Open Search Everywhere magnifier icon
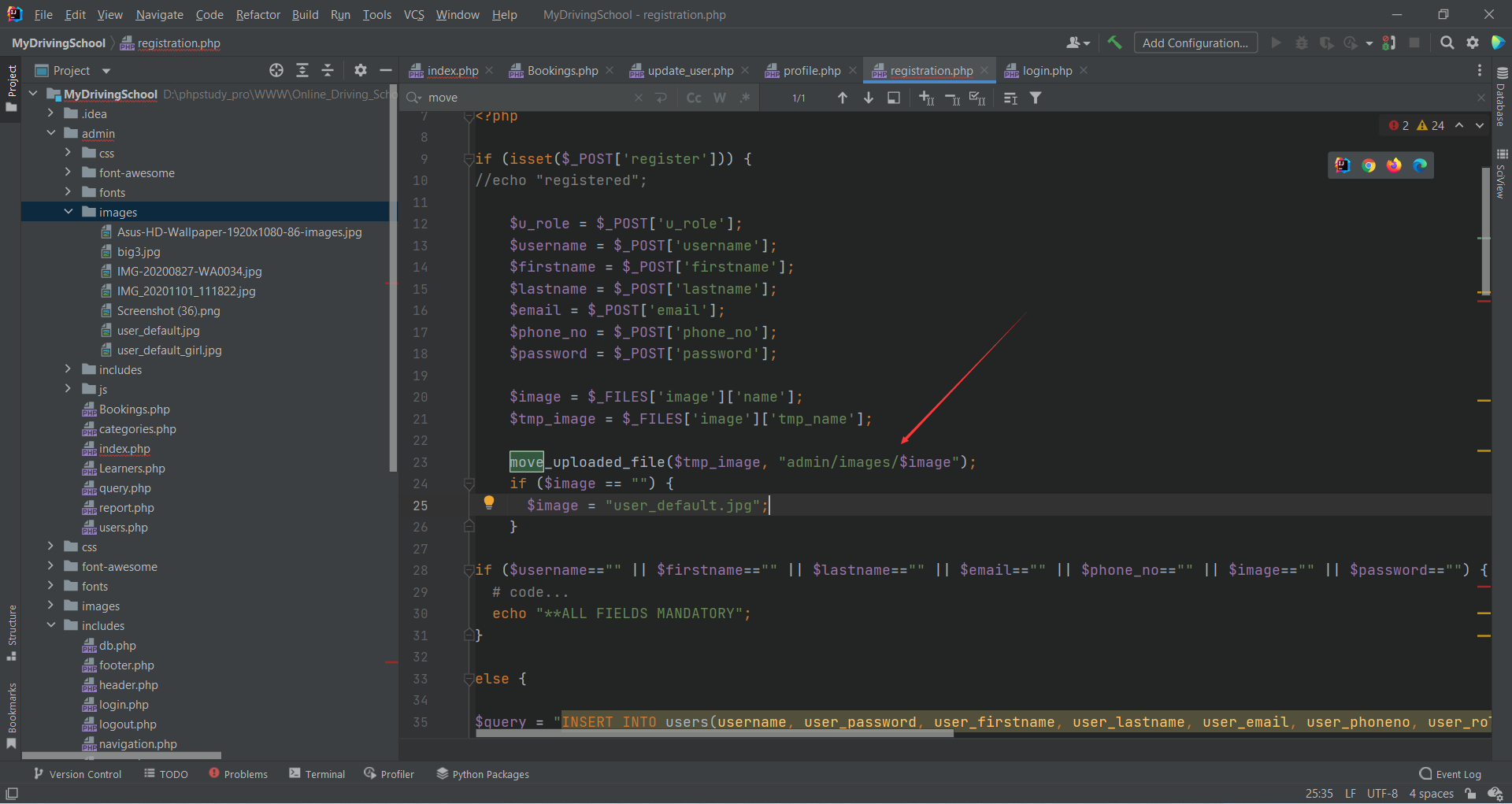This screenshot has width=1512, height=804. click(x=1447, y=43)
